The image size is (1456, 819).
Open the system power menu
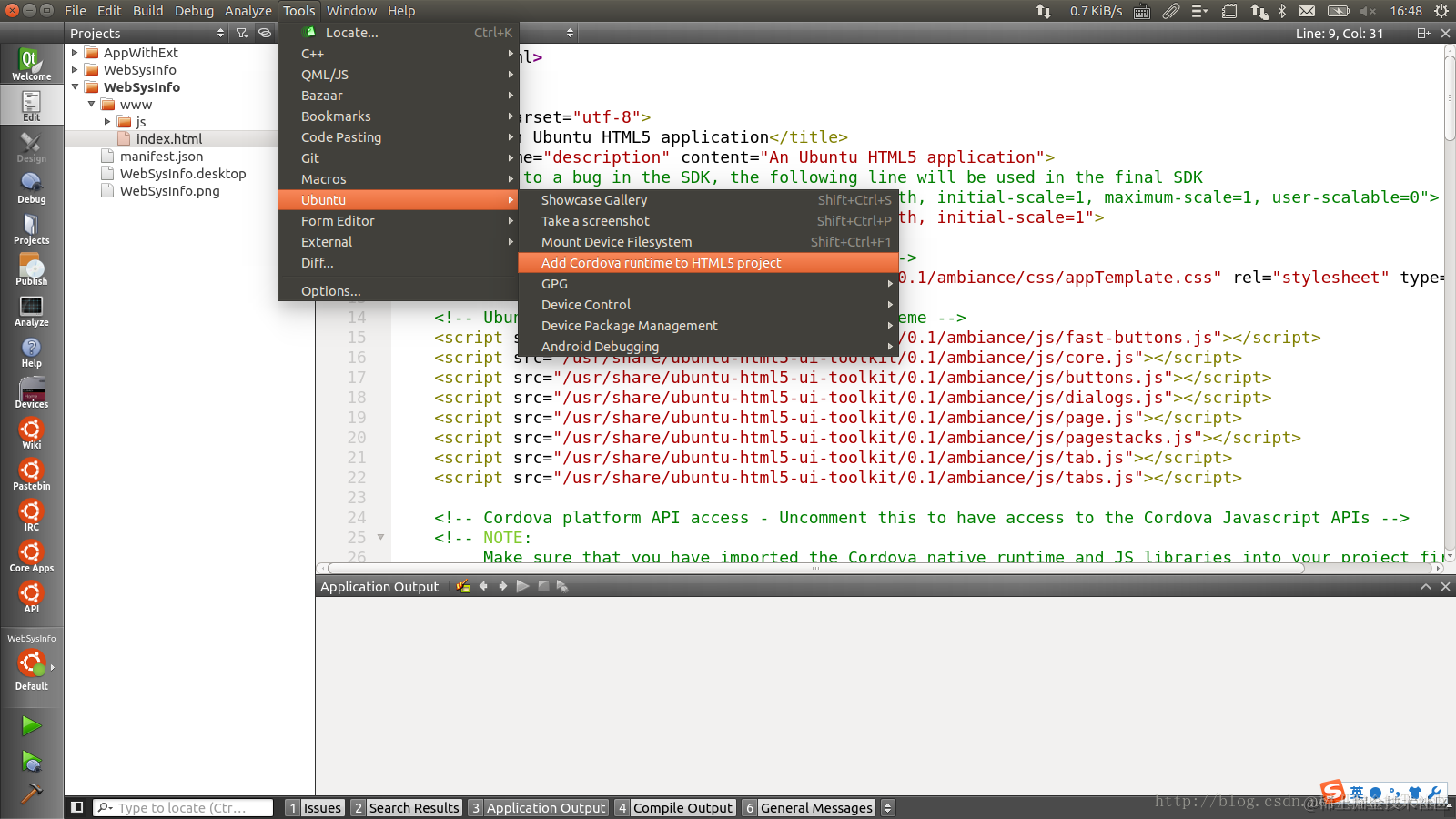1441,11
